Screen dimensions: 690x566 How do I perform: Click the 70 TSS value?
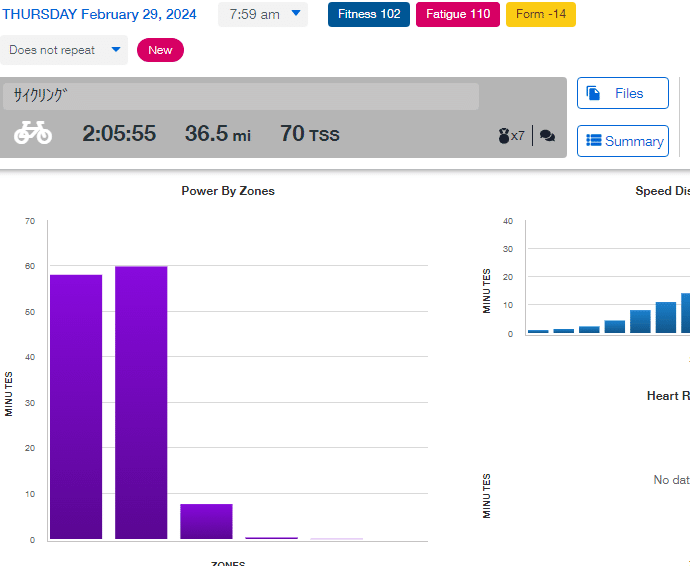coord(310,133)
